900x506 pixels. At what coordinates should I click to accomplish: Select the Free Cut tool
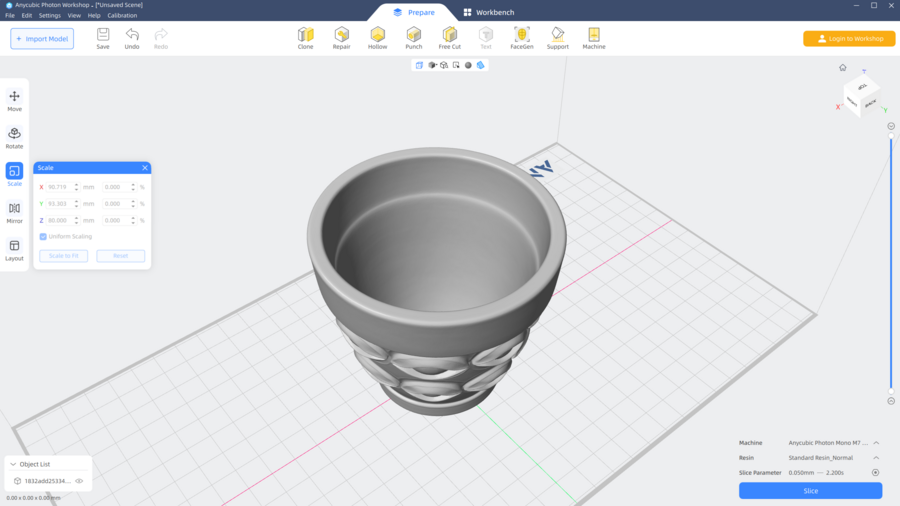point(450,37)
